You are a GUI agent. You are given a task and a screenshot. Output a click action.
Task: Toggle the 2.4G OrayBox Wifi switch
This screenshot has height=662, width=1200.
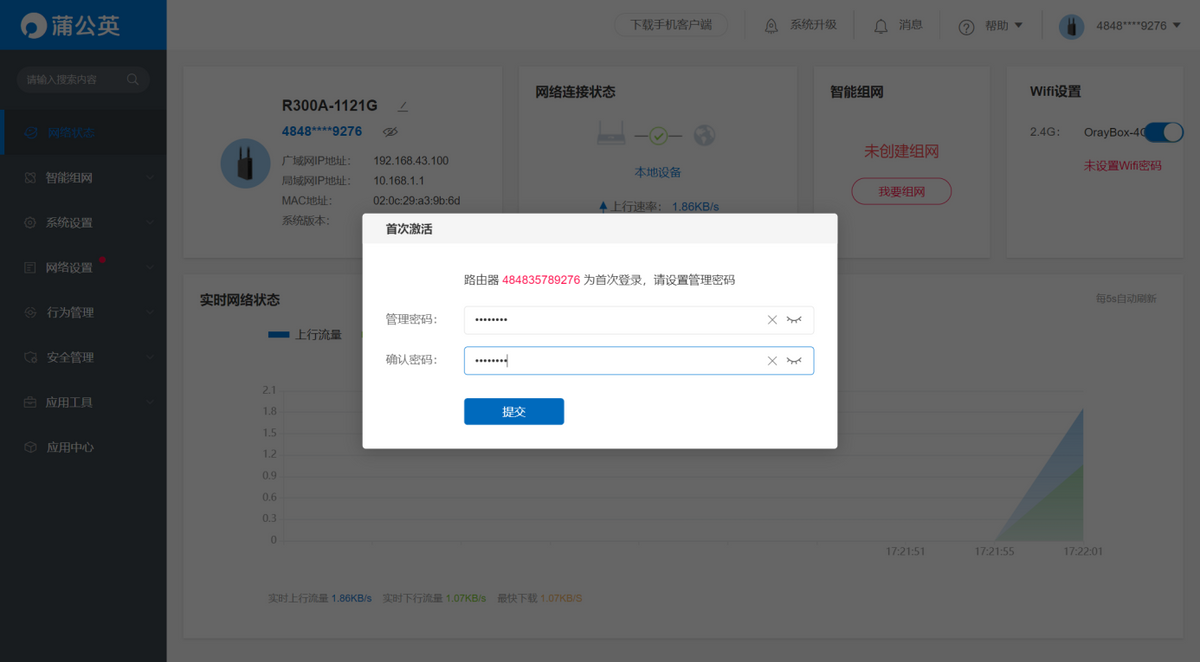pyautogui.click(x=1163, y=132)
